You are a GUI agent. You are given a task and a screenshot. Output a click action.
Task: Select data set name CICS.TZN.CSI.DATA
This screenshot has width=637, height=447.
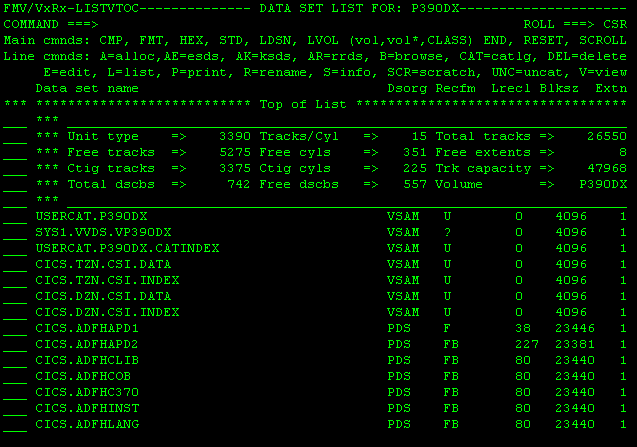point(103,264)
